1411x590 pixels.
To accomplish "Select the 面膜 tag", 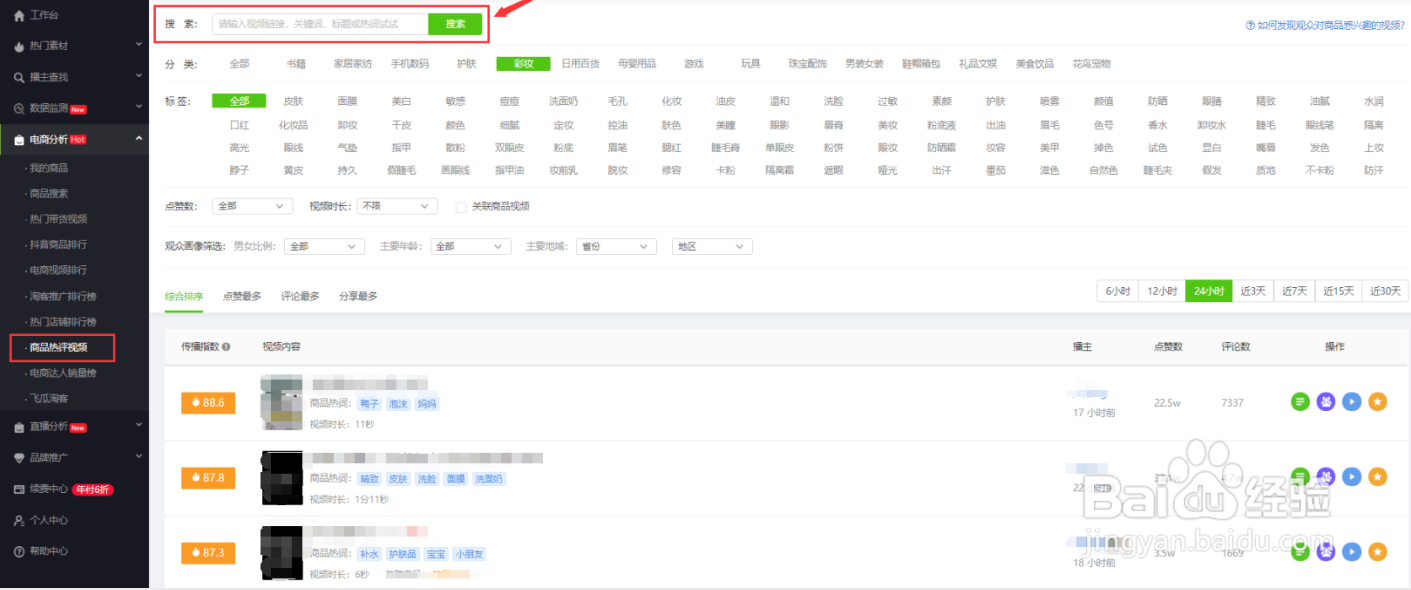I will pyautogui.click(x=347, y=101).
